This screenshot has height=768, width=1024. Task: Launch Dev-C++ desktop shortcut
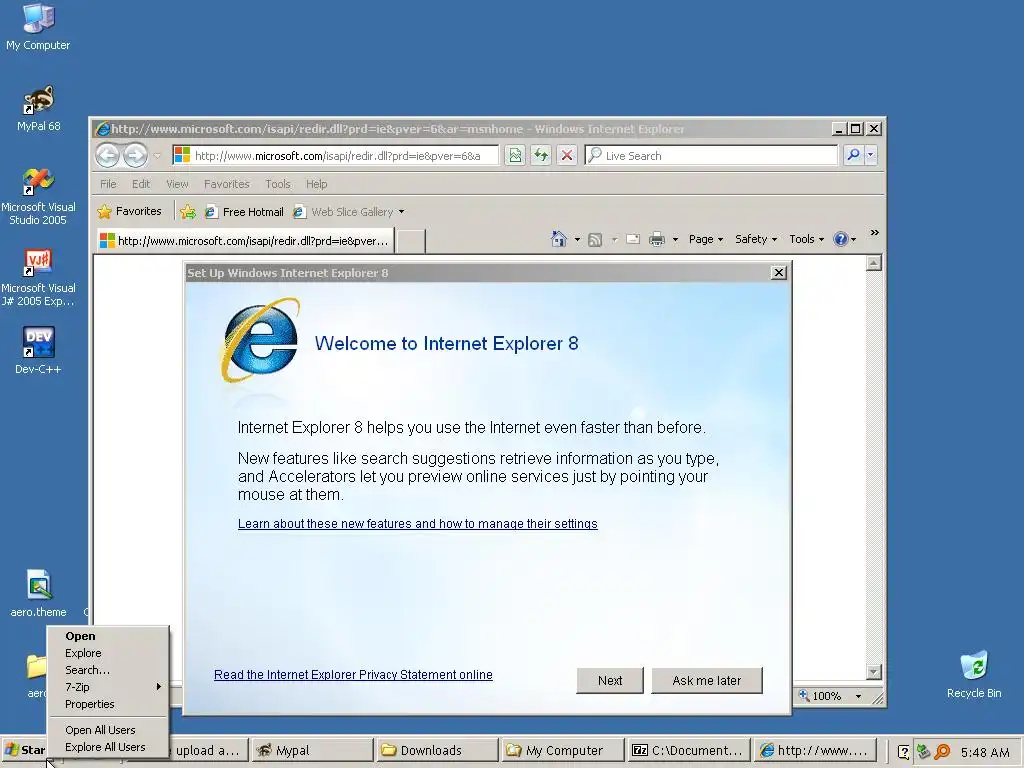[38, 350]
